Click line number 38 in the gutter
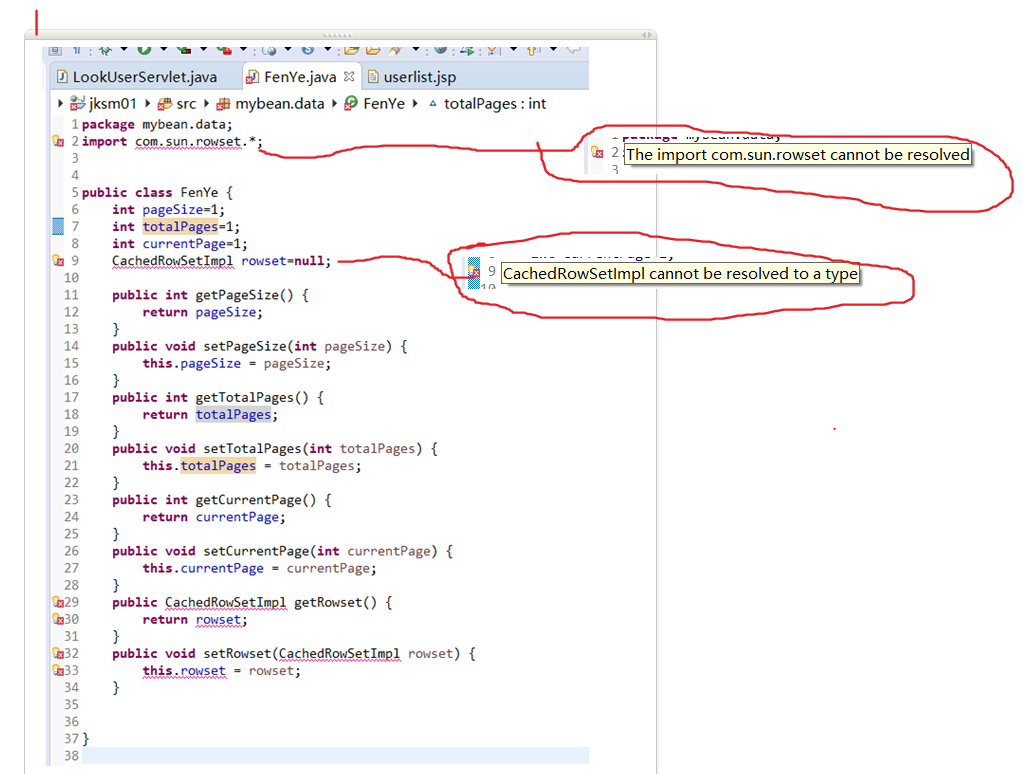Screen dimensions: 1023x774 (71, 756)
